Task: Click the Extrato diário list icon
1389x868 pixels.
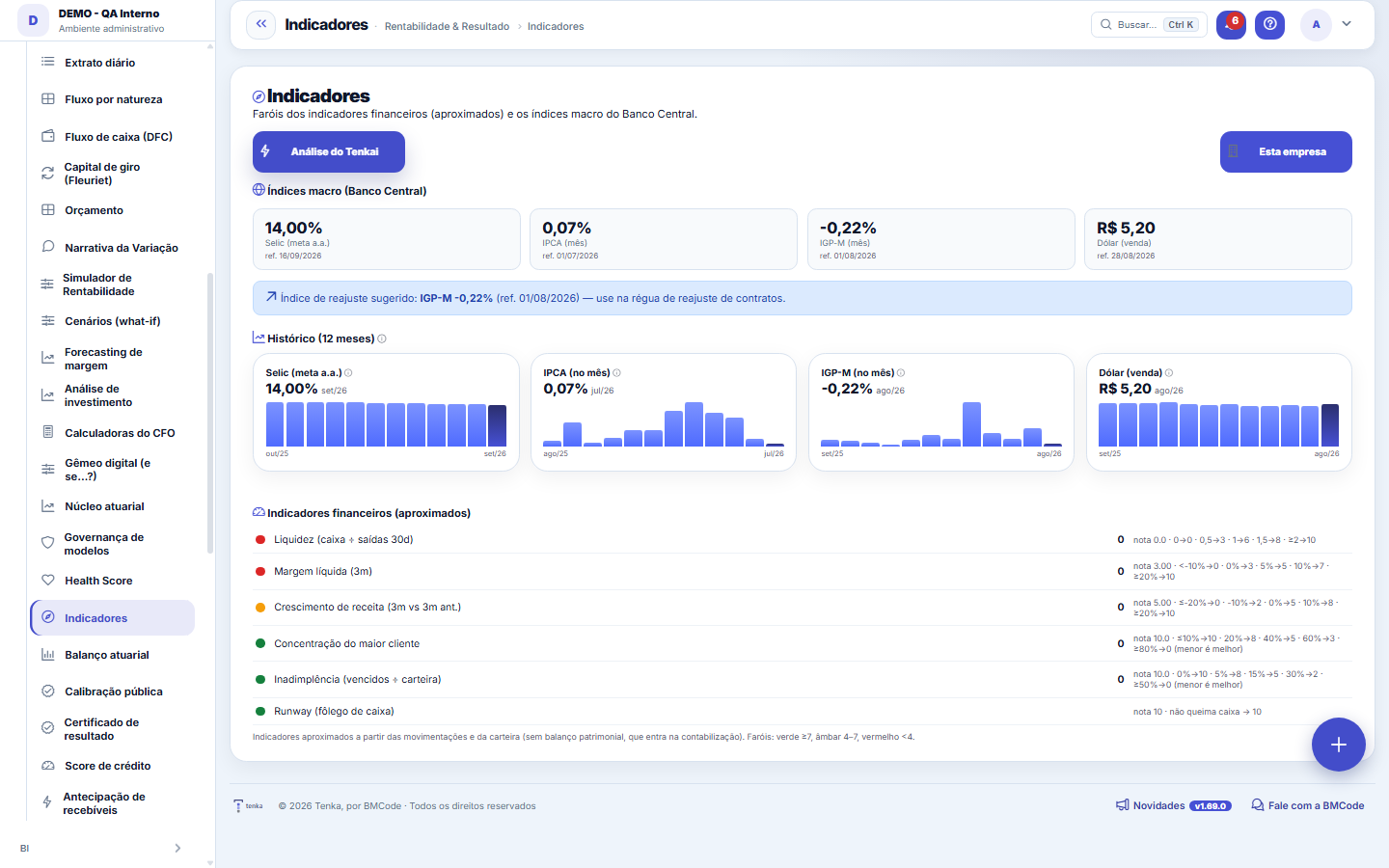Action: pyautogui.click(x=47, y=62)
